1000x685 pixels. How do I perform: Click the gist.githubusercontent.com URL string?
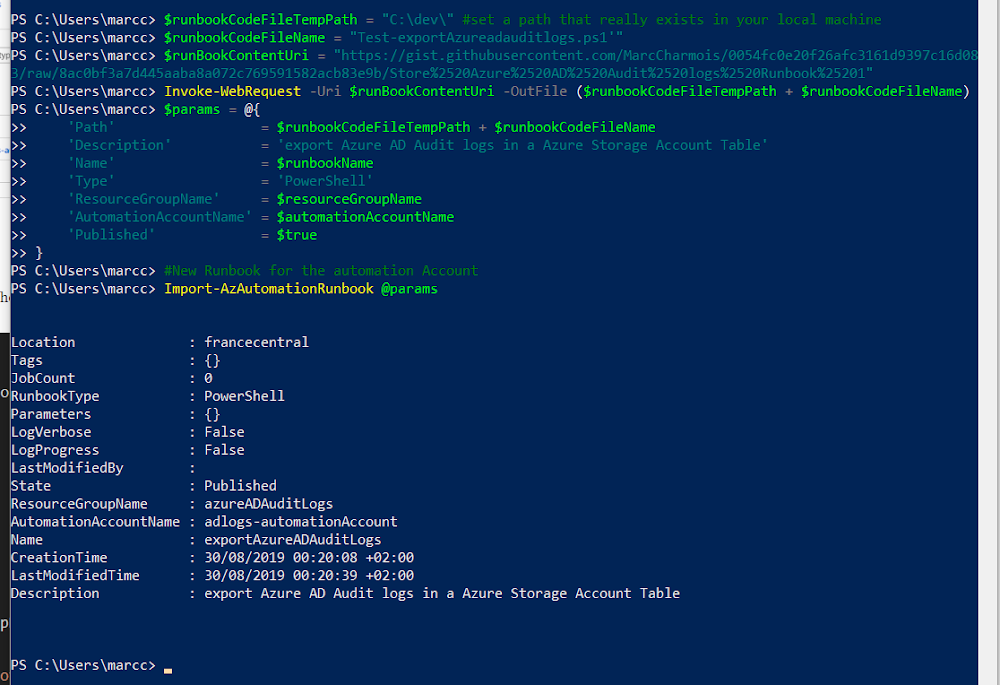pos(494,64)
